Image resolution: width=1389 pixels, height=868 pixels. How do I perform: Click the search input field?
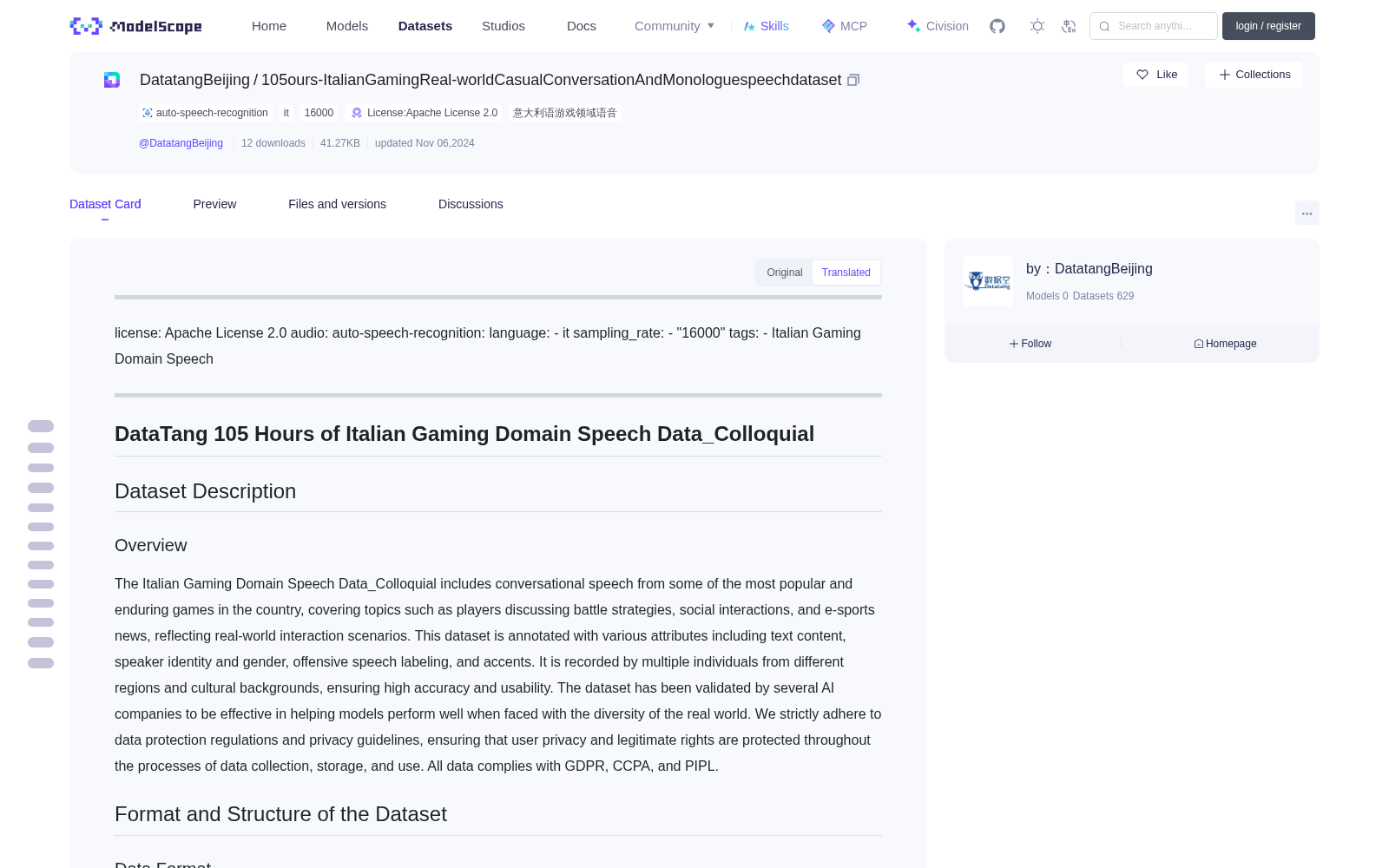point(1154,26)
